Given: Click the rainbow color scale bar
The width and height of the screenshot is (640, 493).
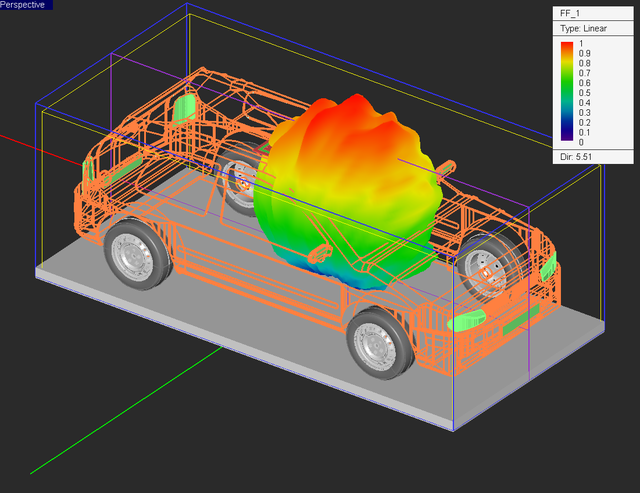Looking at the screenshot, I should 567,91.
